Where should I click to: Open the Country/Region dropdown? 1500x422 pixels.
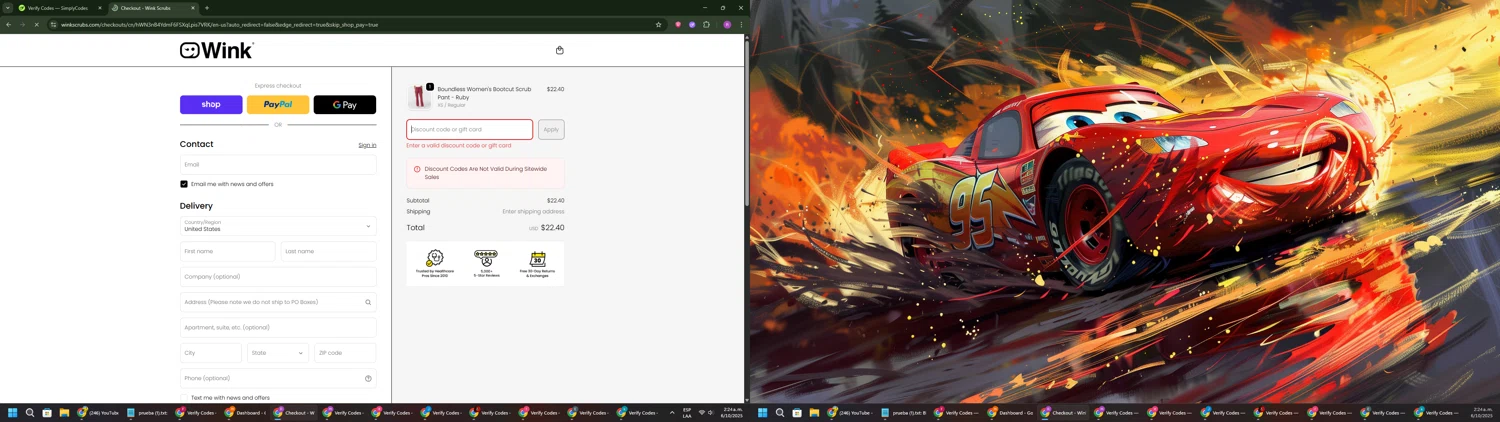[x=278, y=226]
